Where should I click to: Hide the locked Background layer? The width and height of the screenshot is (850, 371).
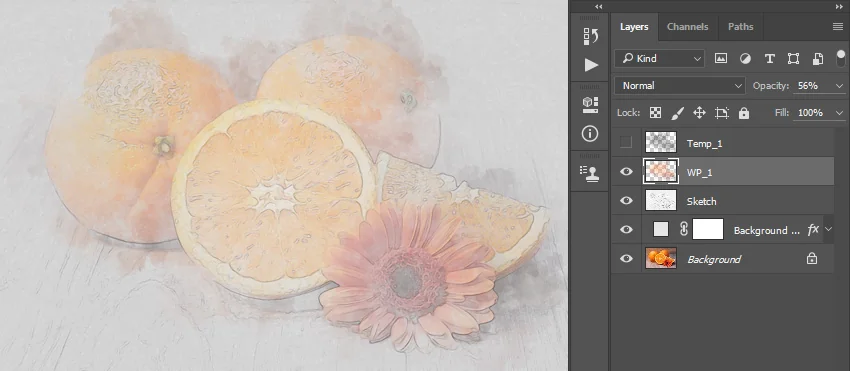(626, 259)
